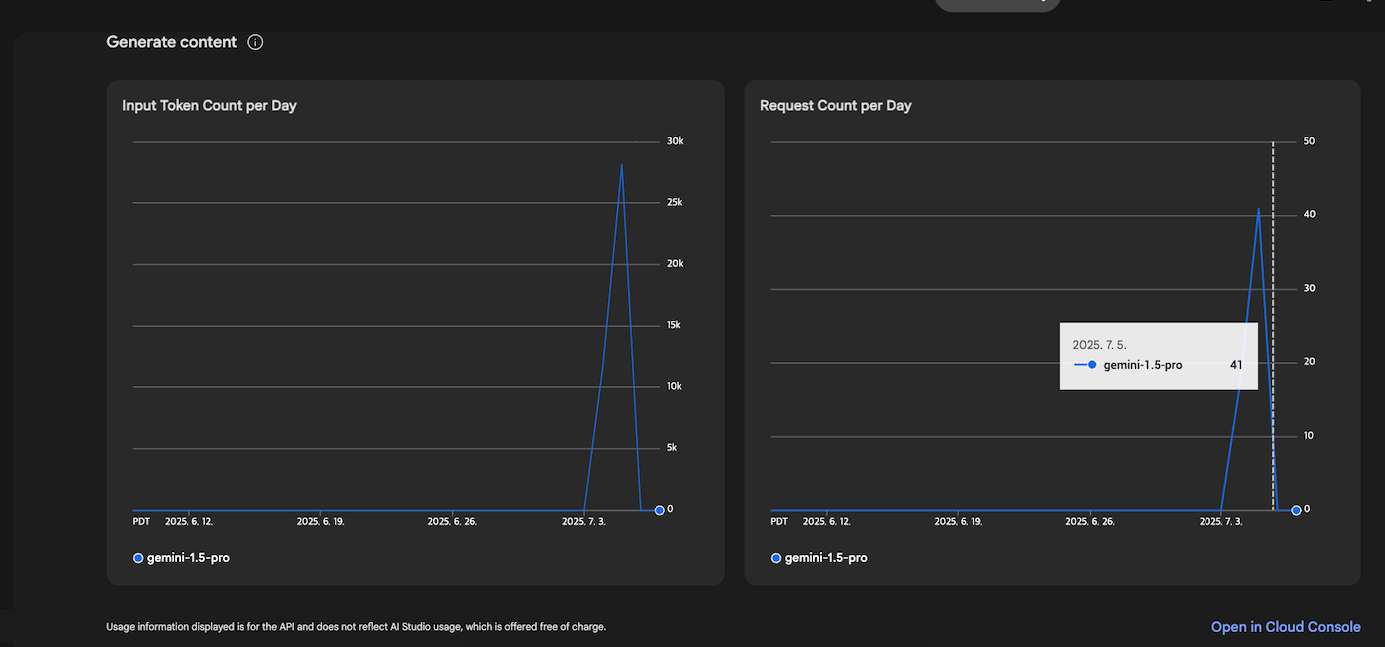Click the Generate content section heading

(x=171, y=42)
